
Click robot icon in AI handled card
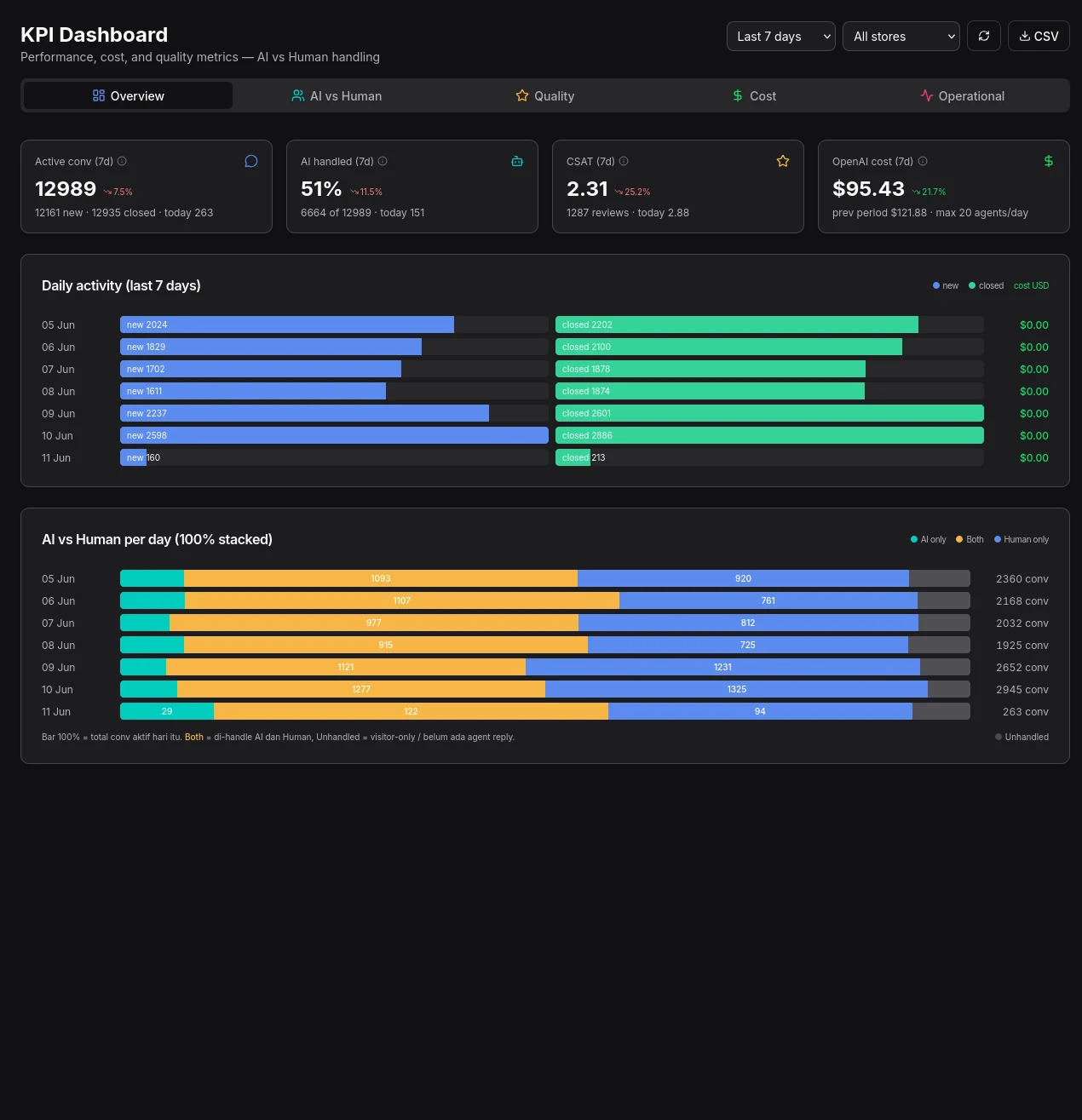click(x=517, y=161)
